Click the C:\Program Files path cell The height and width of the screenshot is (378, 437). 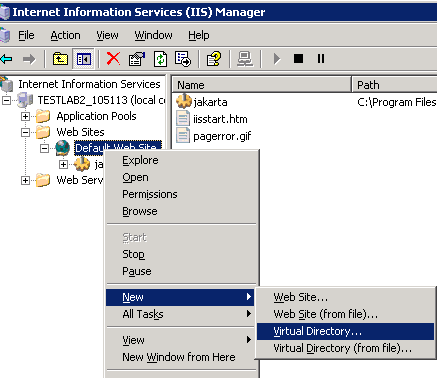click(x=397, y=102)
